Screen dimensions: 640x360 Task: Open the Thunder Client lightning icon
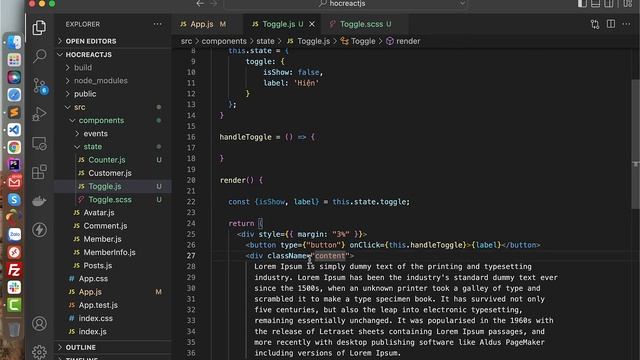[39, 230]
